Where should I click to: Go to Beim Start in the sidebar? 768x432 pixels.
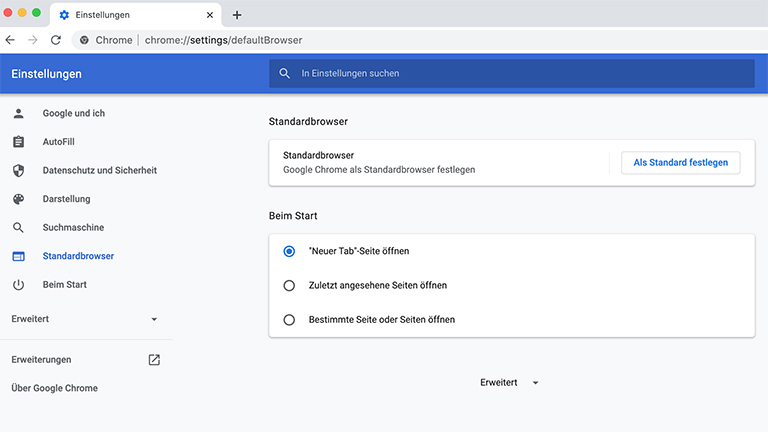tap(64, 285)
